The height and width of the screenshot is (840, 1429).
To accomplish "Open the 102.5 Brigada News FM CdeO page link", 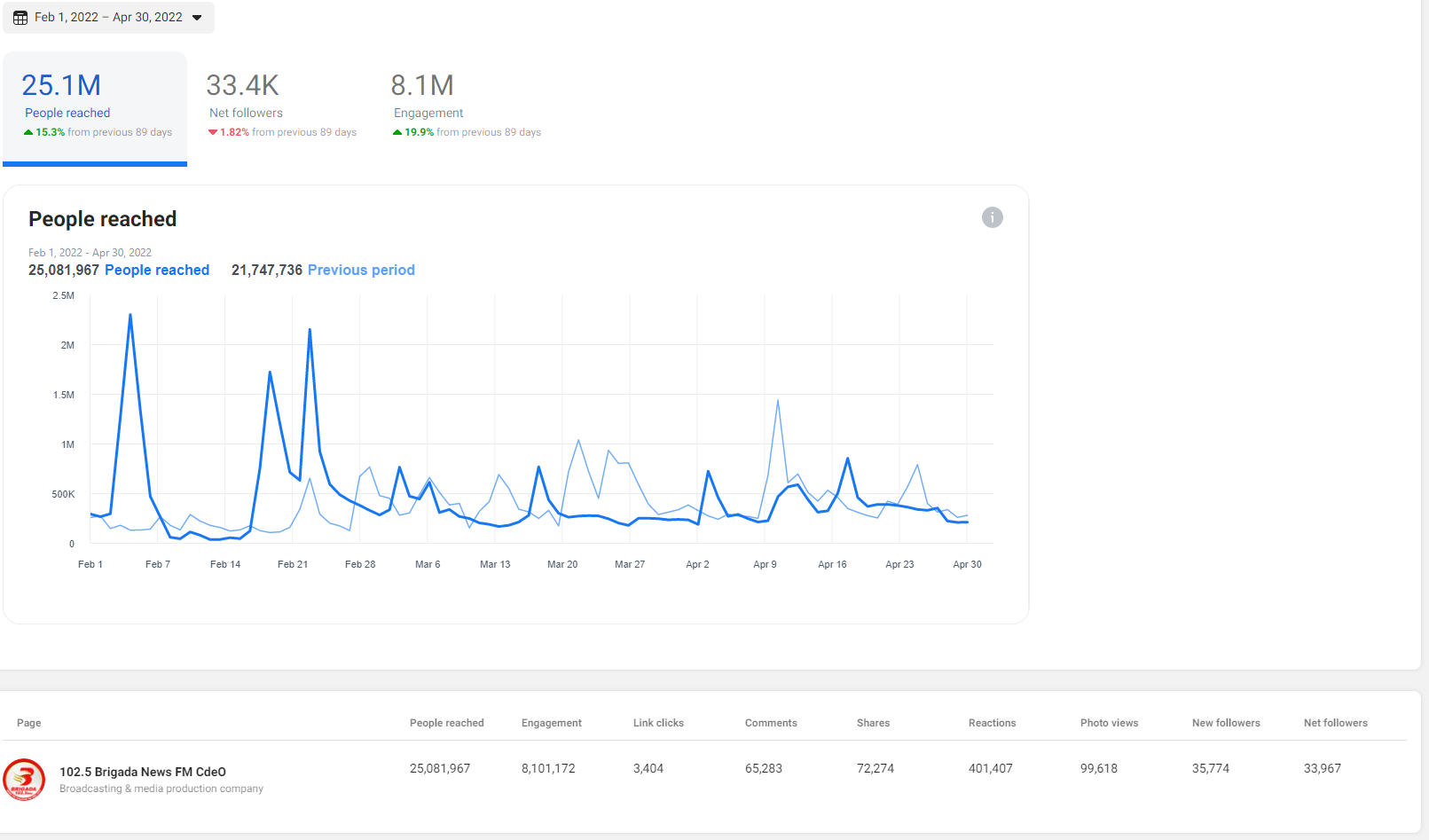I will pyautogui.click(x=143, y=772).
